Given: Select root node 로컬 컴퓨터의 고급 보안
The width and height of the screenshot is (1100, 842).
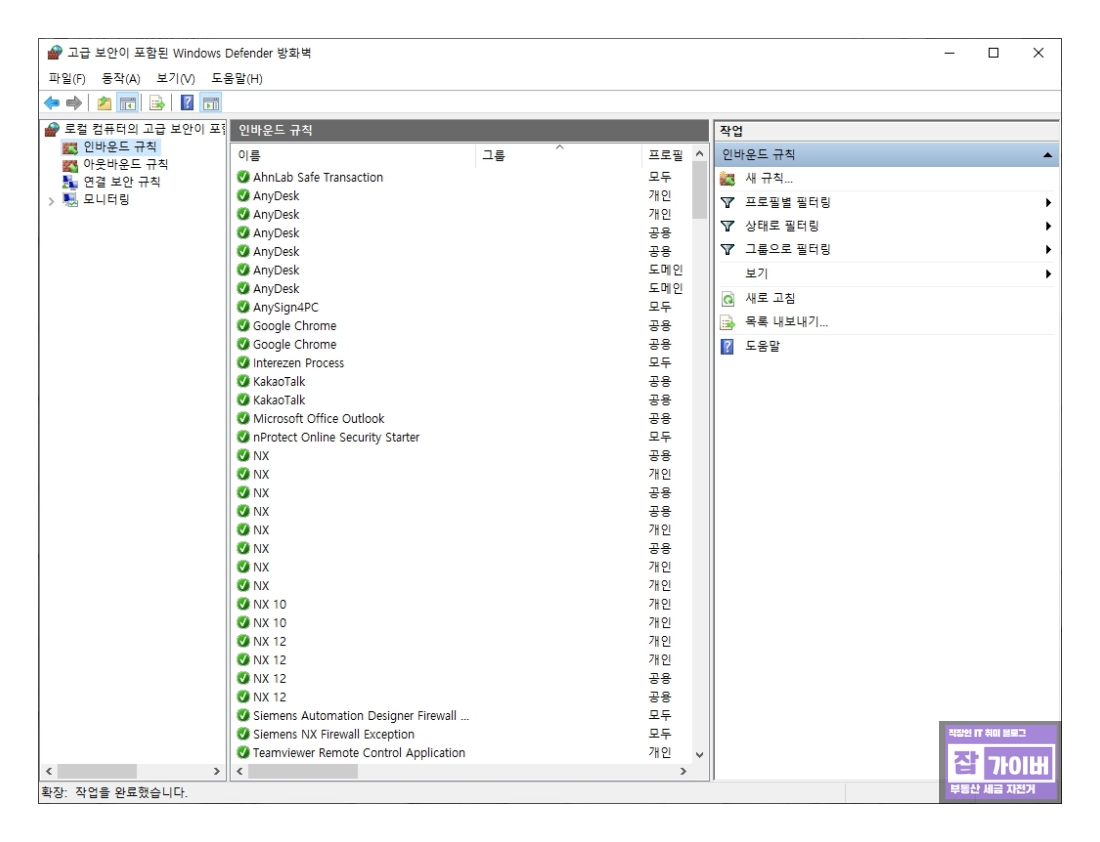Looking at the screenshot, I should 145,129.
